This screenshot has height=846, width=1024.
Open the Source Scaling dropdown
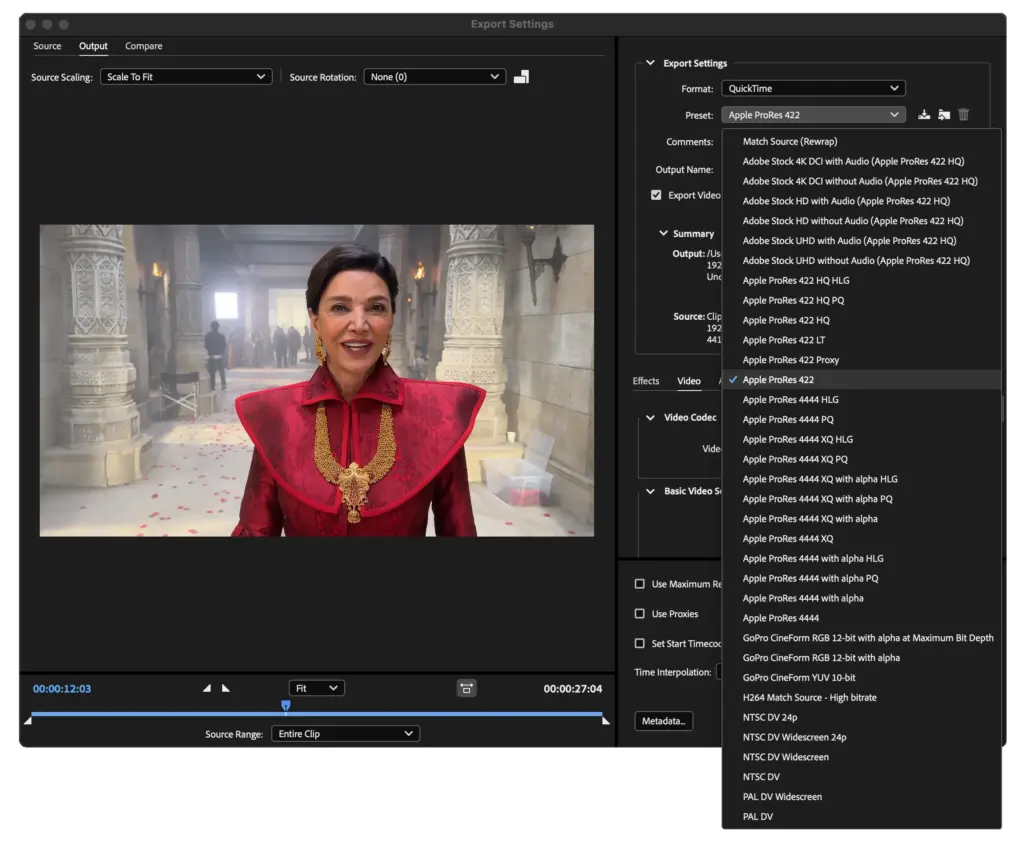tap(185, 77)
